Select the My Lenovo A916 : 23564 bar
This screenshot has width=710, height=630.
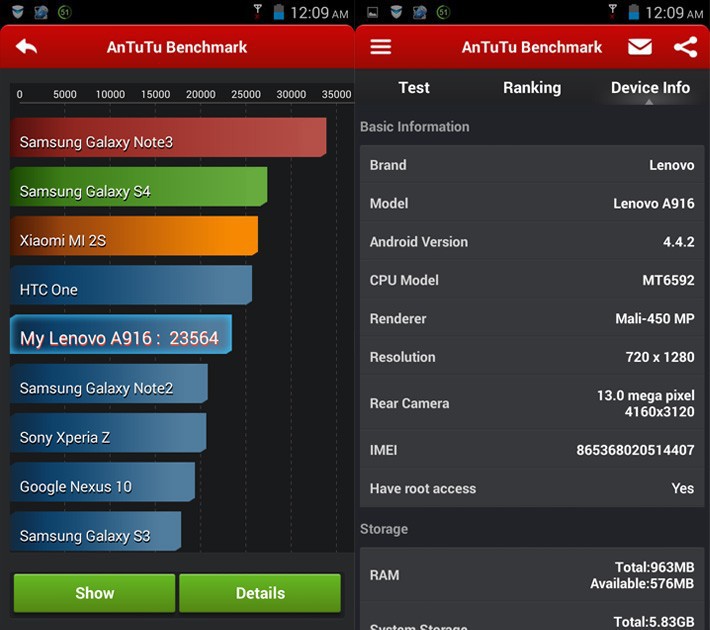pos(121,334)
